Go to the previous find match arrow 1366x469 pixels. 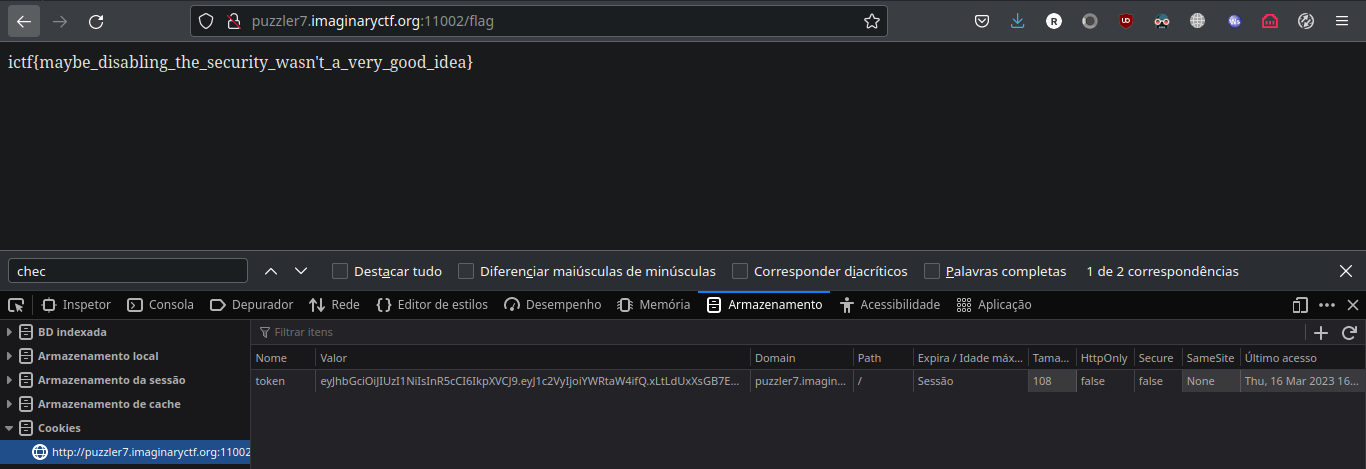(x=271, y=271)
